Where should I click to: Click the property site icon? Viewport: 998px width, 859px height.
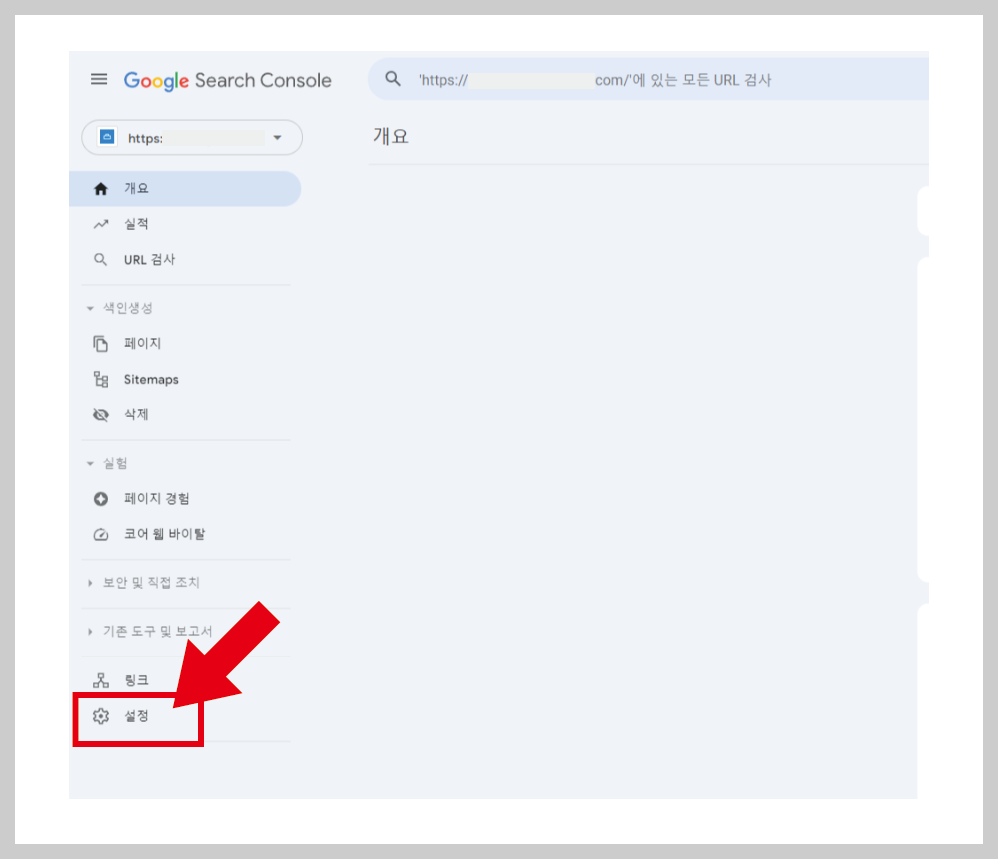pos(107,137)
